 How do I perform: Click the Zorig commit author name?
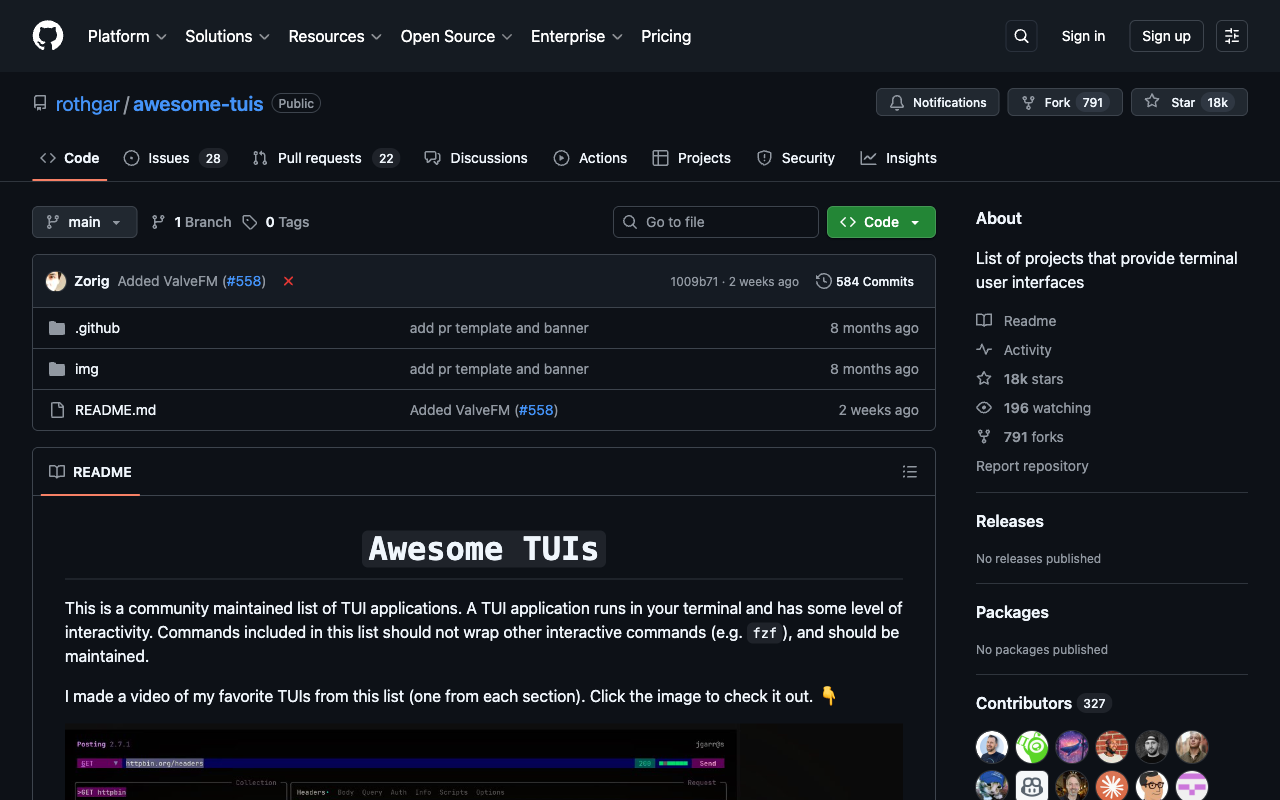pos(92,281)
